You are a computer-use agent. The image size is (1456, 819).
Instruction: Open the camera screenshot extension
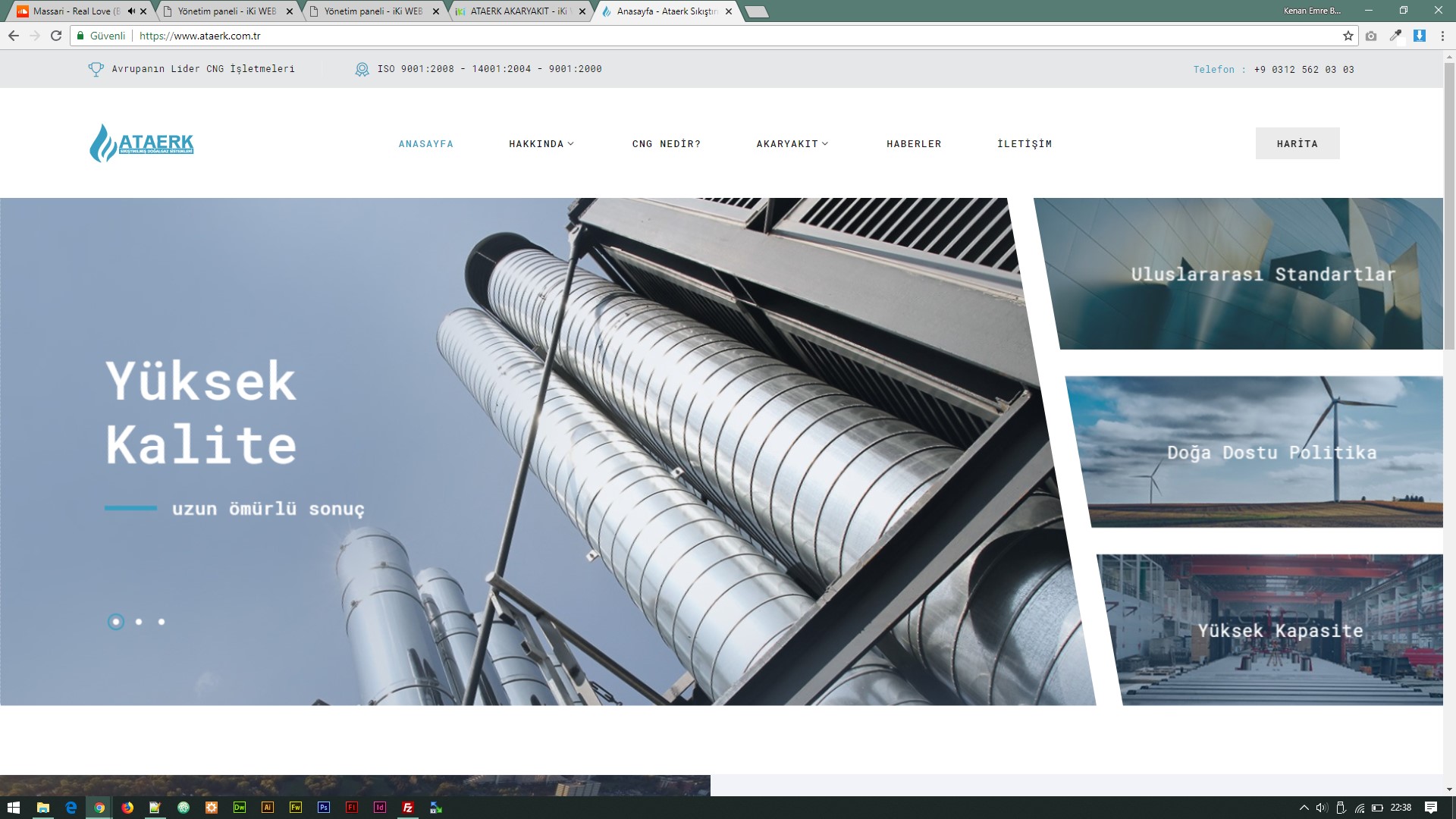(1370, 36)
